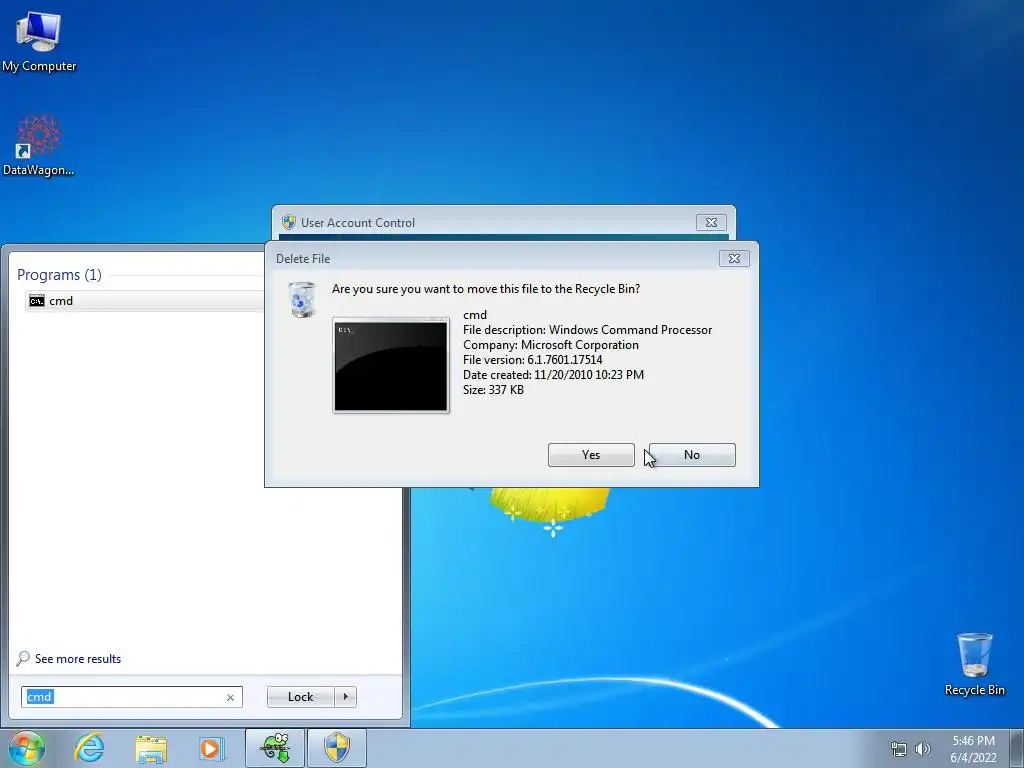Click the Date created: 11/20/2010 10:23 PM text
The image size is (1024, 768).
tap(554, 375)
